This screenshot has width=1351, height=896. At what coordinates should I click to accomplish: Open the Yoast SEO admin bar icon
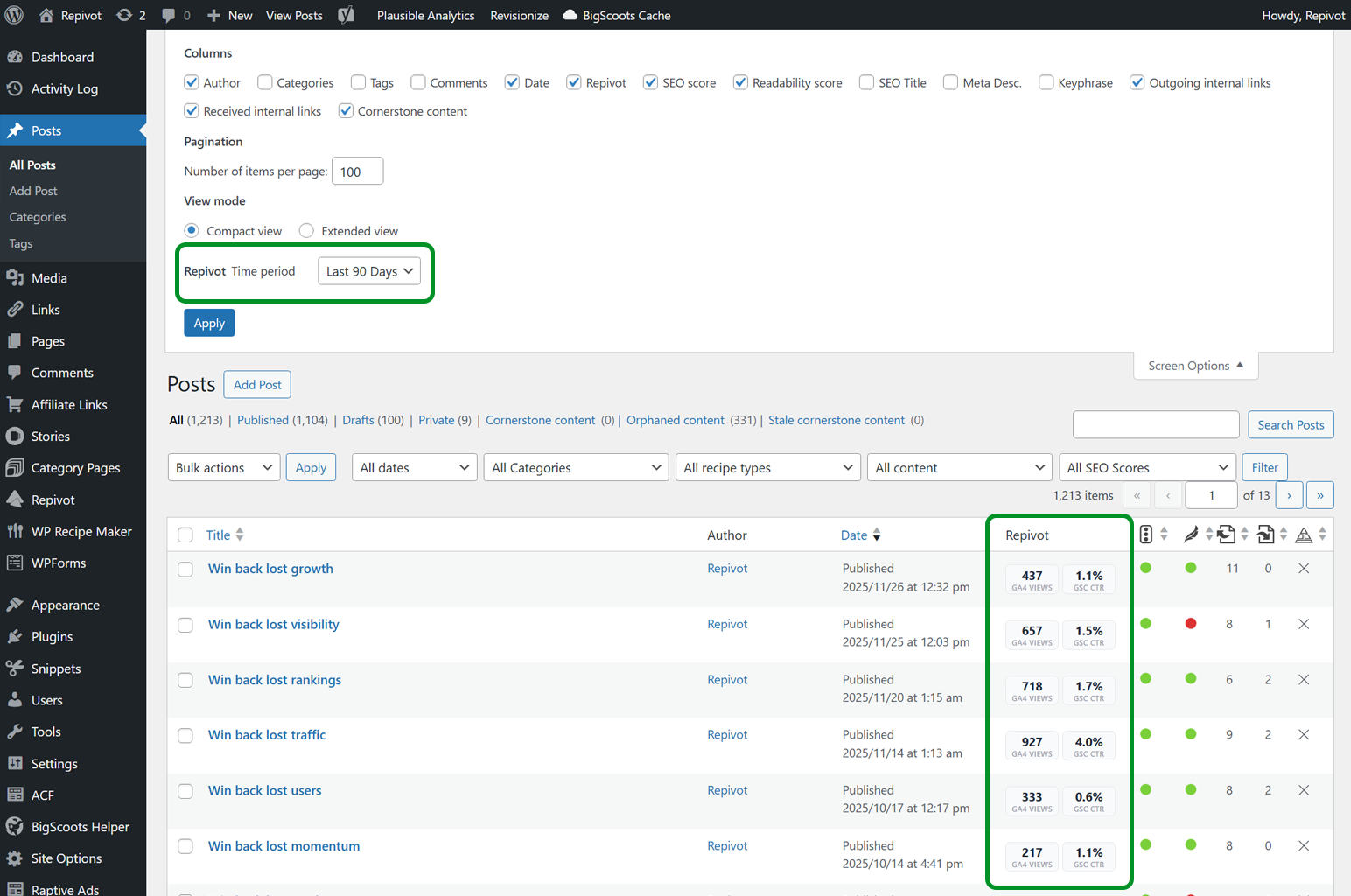346,15
